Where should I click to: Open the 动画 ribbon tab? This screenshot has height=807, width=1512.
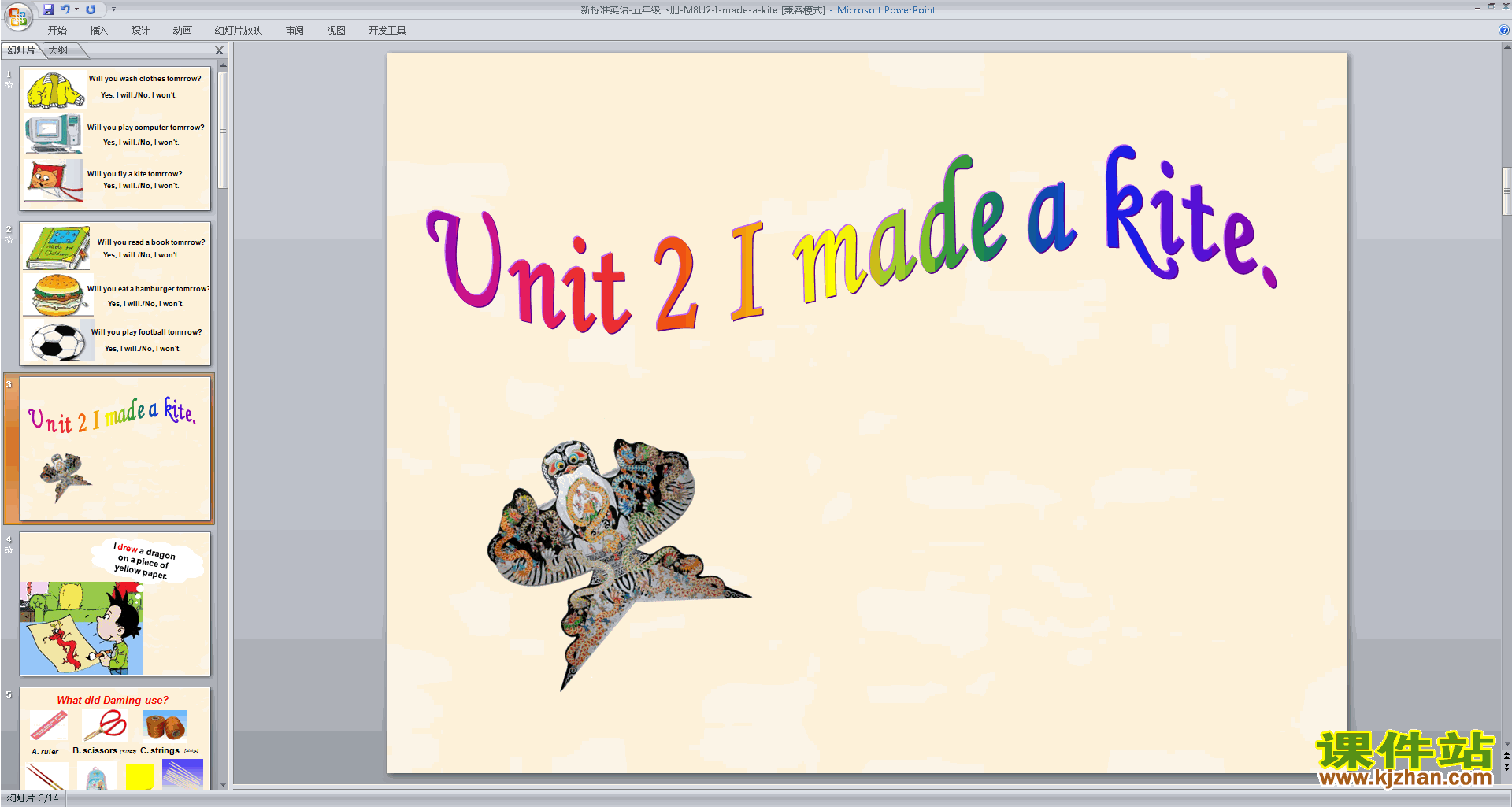183,31
